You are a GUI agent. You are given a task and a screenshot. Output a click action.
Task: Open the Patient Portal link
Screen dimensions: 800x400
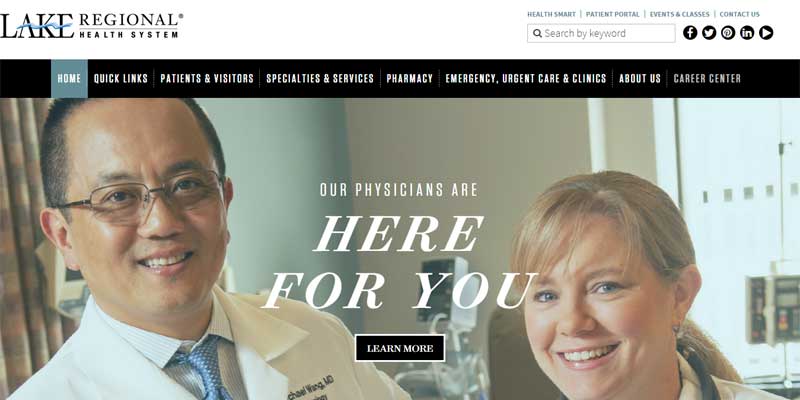pos(612,14)
